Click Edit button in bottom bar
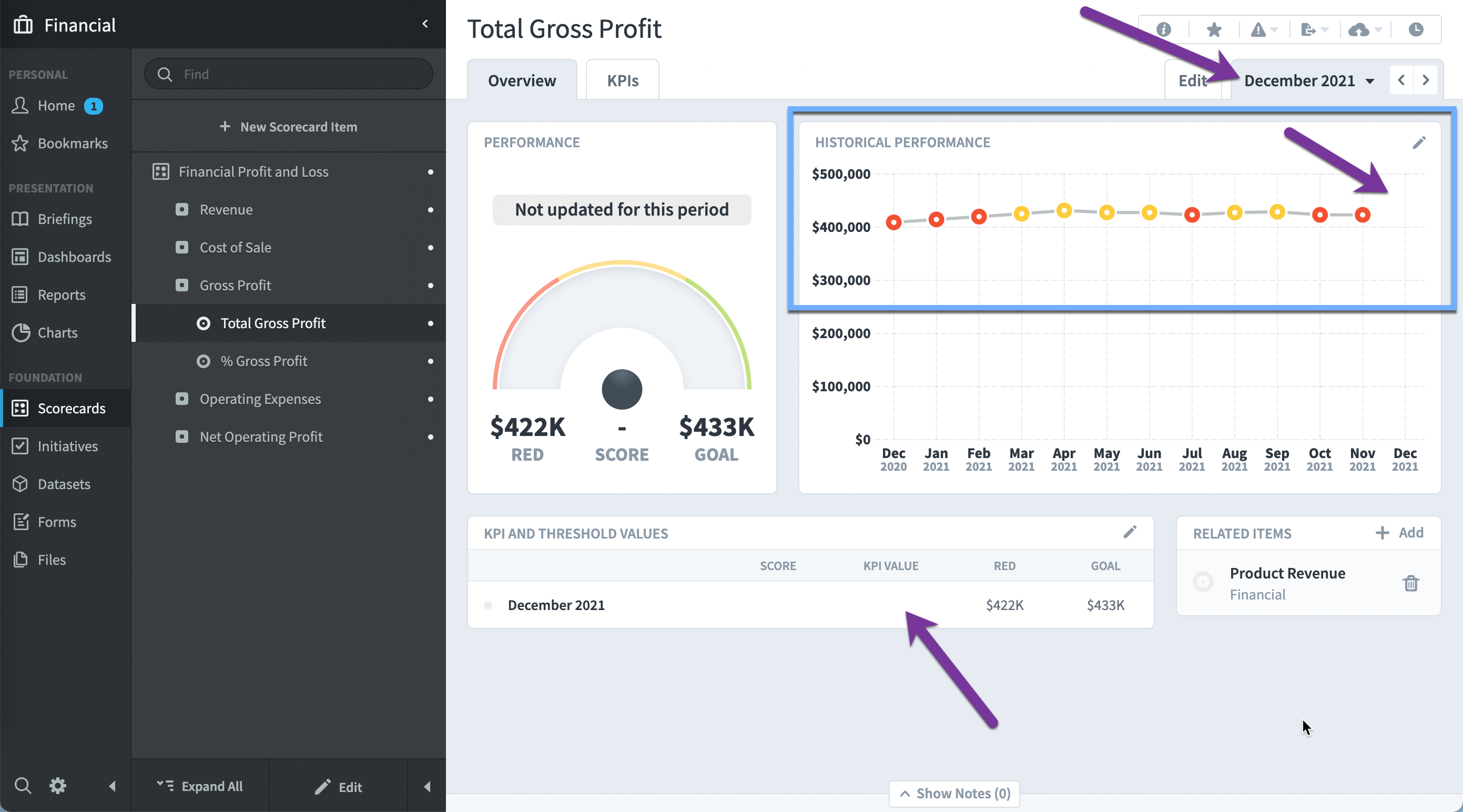 [x=339, y=786]
